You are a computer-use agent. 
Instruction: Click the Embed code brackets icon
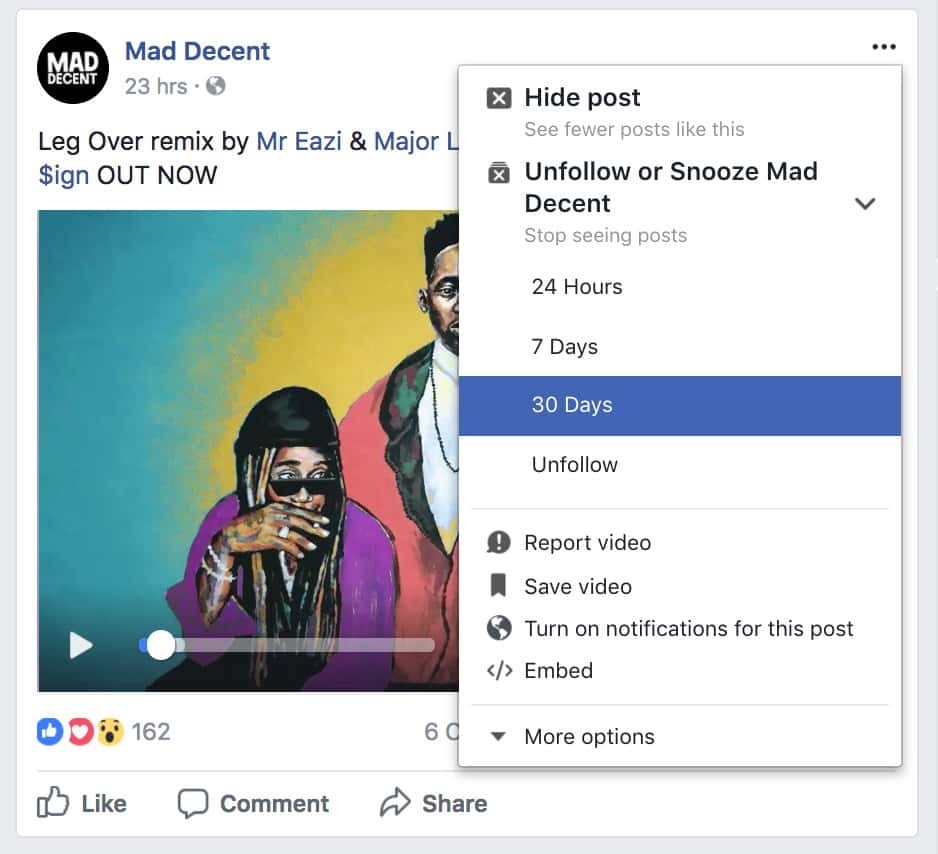pyautogui.click(x=499, y=671)
